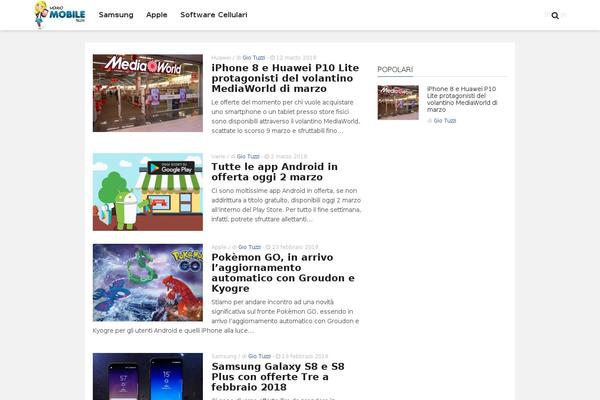This screenshot has width=600, height=400.
Task: Select the excerpt starting 'Ci sono moltissime app Android'
Action: click(x=286, y=205)
